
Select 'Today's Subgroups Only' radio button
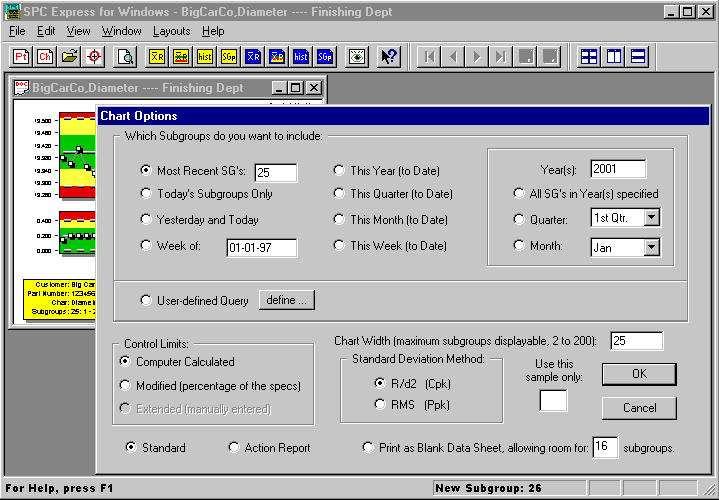[147, 194]
